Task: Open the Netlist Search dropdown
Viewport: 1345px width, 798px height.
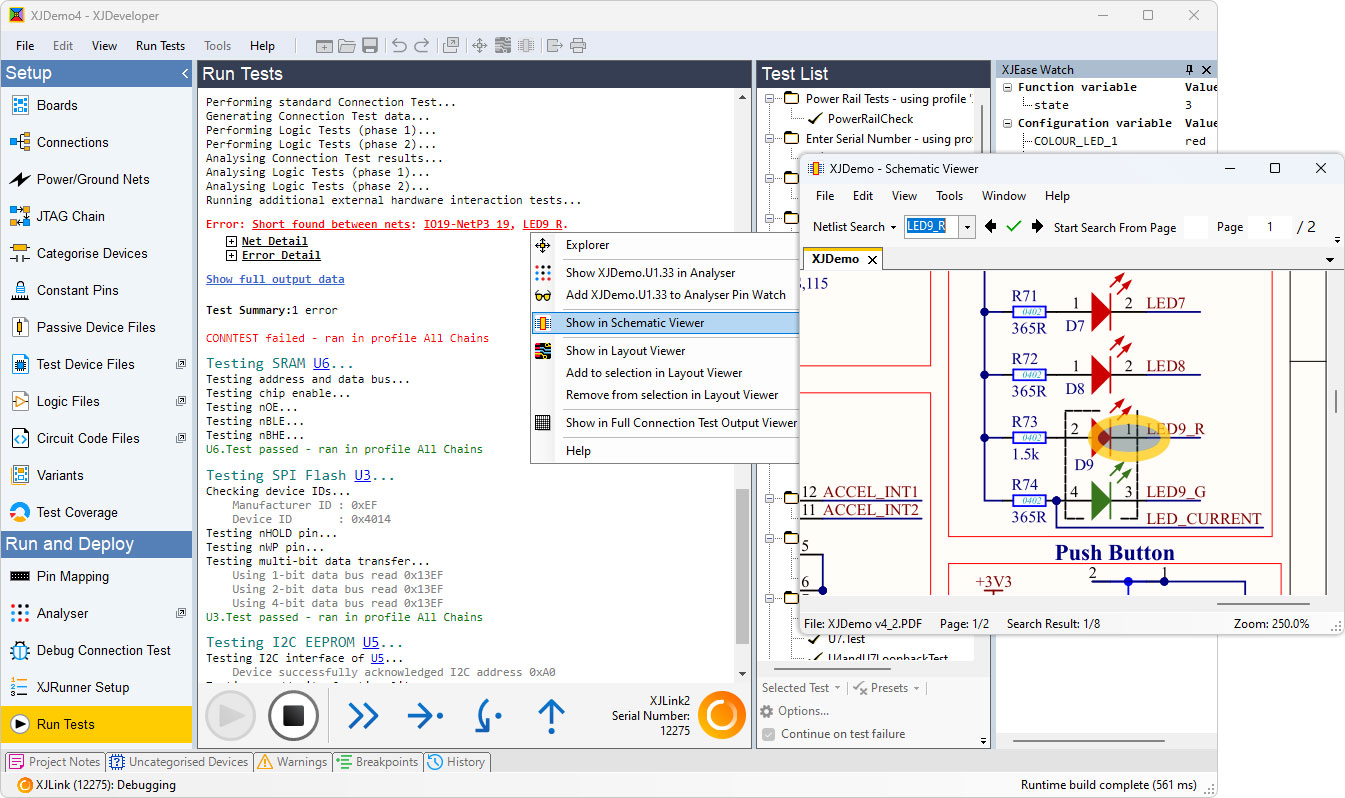Action: 855,227
